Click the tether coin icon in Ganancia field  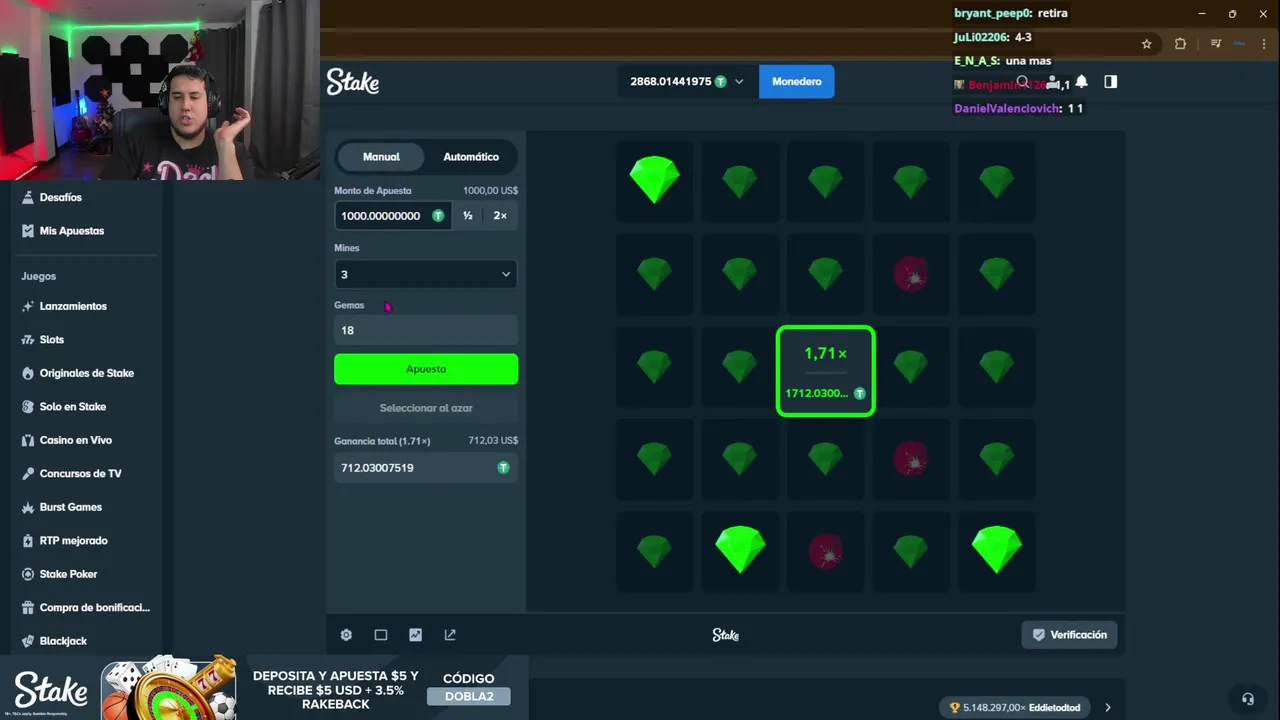pyautogui.click(x=503, y=468)
